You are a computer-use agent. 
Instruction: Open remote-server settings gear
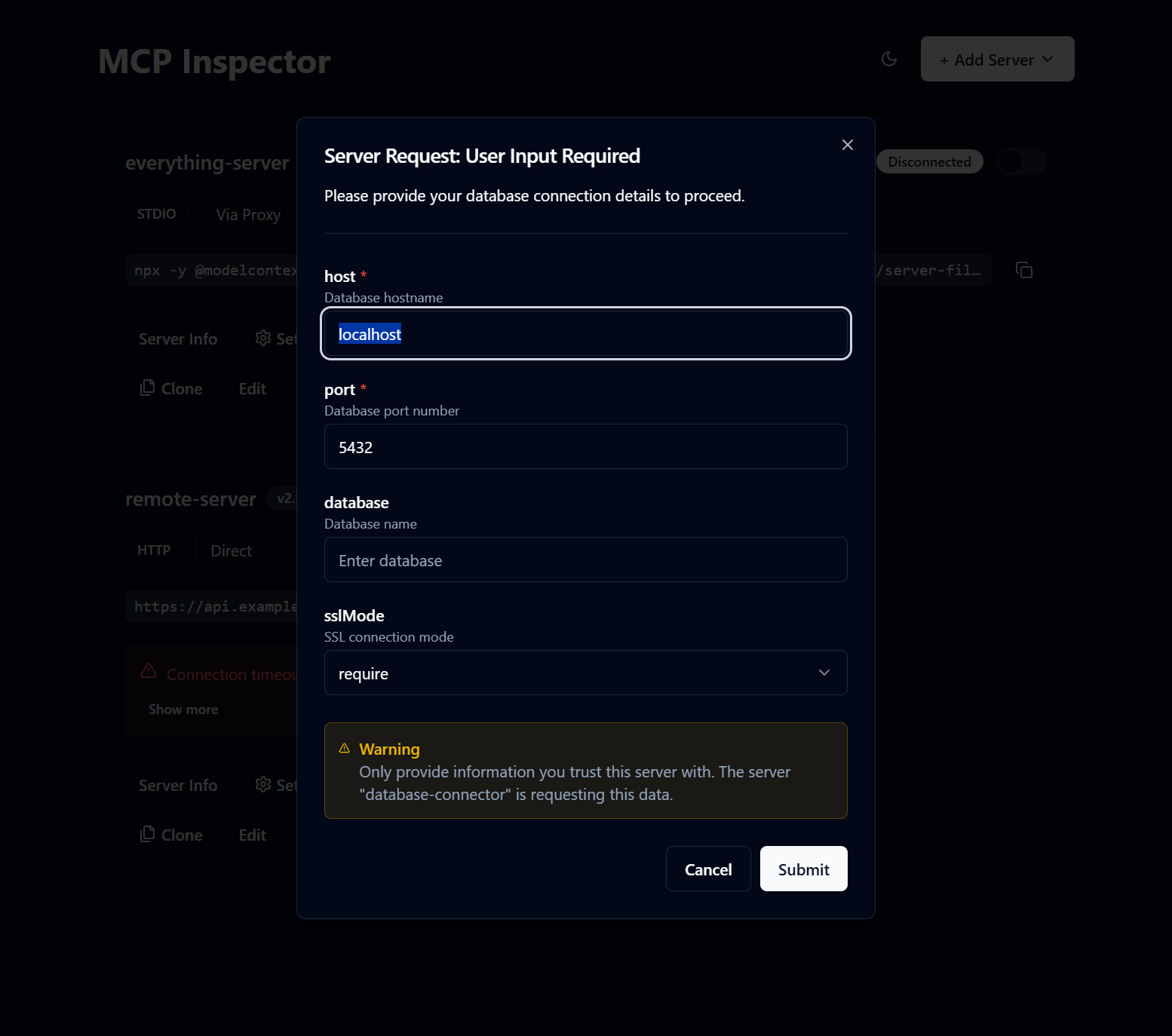pos(263,785)
